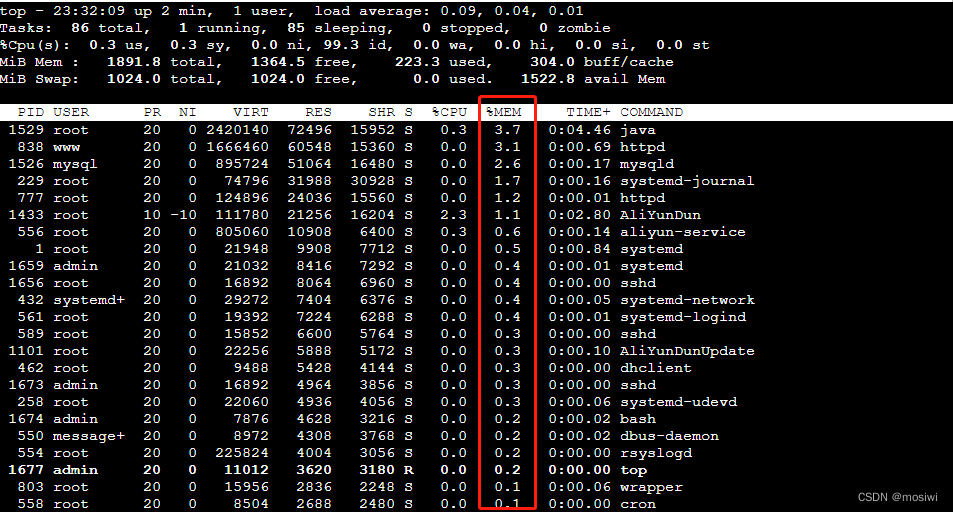Click the load average values
This screenshot has height=512, width=953.
(512, 11)
